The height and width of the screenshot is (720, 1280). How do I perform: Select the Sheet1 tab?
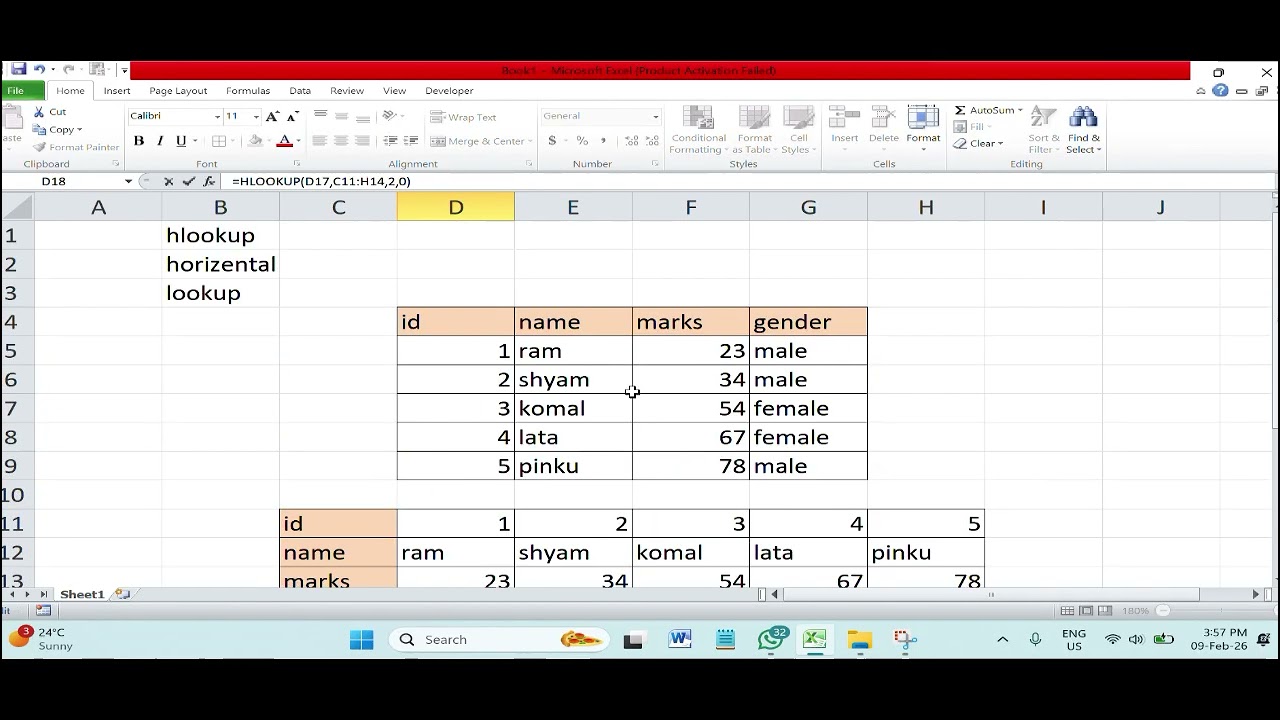82,594
